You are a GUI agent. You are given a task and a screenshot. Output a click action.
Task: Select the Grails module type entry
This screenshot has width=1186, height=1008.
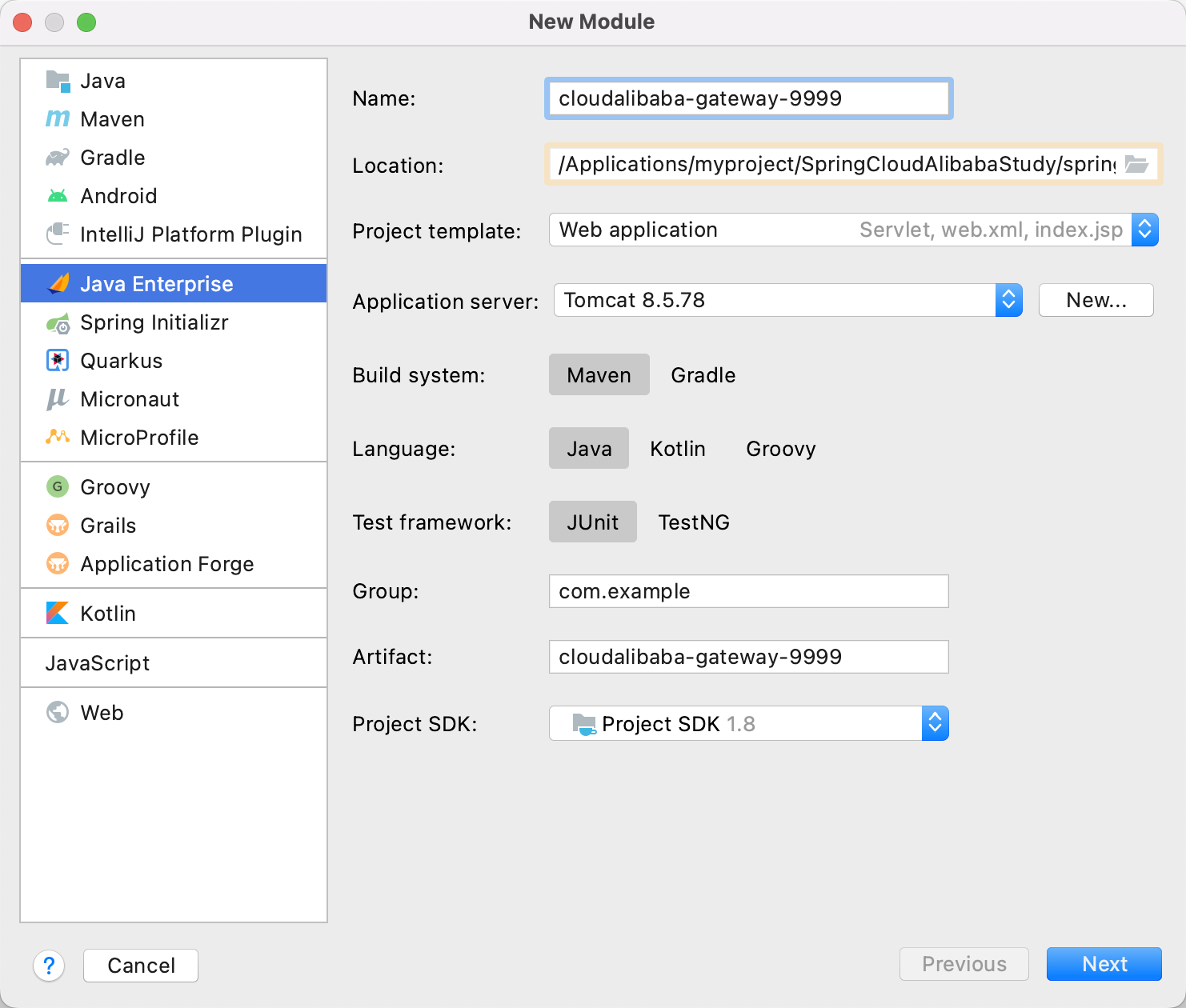tap(174, 526)
